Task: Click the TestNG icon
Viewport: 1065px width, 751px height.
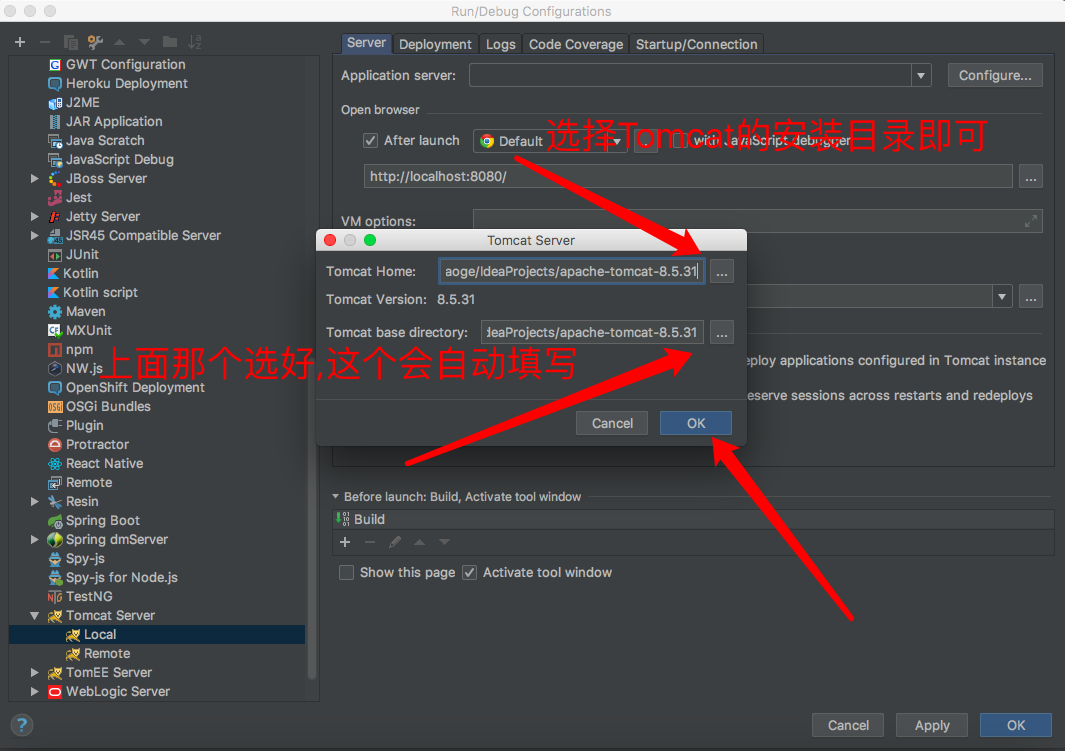Action: (x=55, y=597)
